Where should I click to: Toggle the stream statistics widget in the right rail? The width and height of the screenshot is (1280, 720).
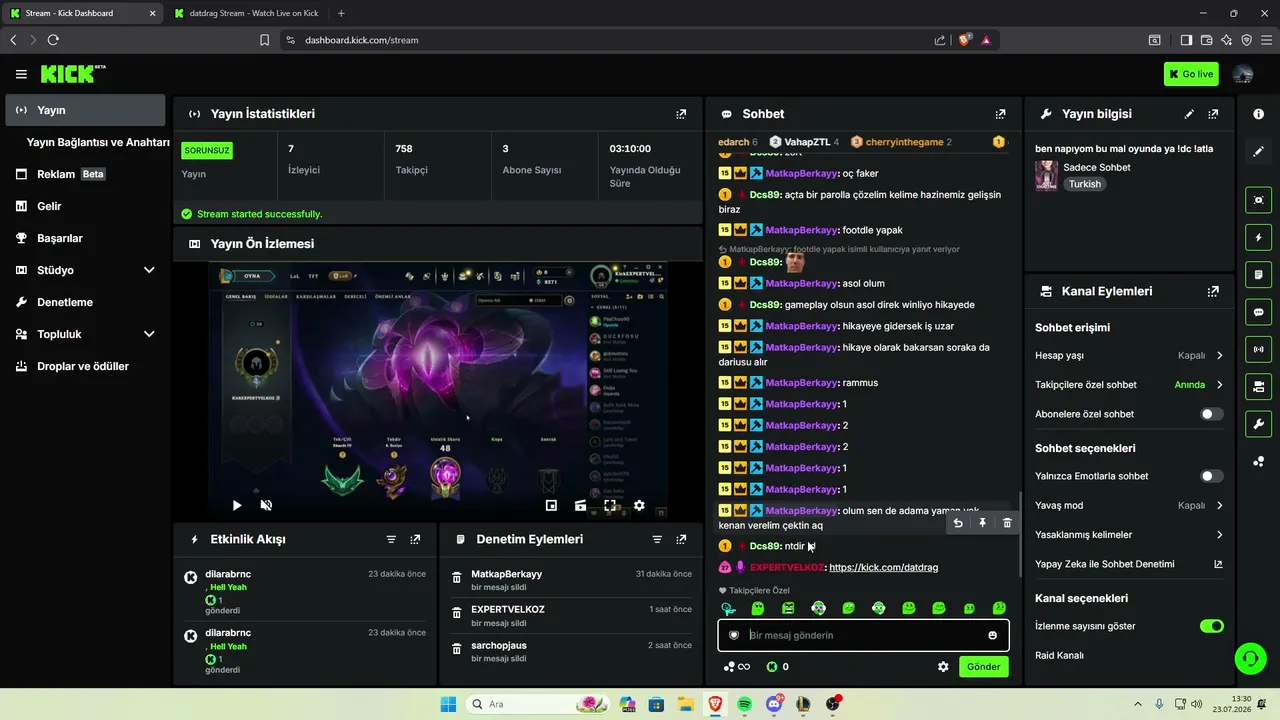coord(1258,349)
